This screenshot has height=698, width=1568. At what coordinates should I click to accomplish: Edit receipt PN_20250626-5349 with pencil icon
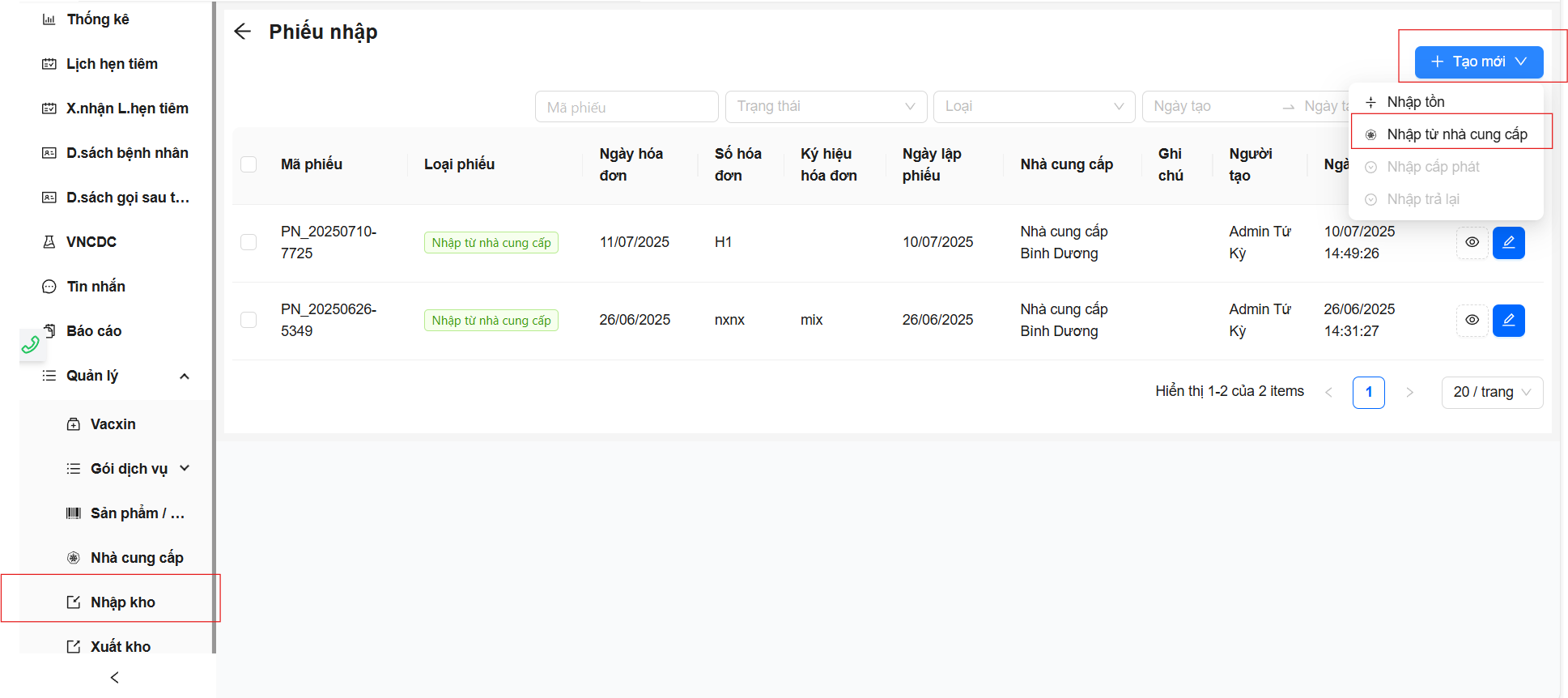[1508, 320]
